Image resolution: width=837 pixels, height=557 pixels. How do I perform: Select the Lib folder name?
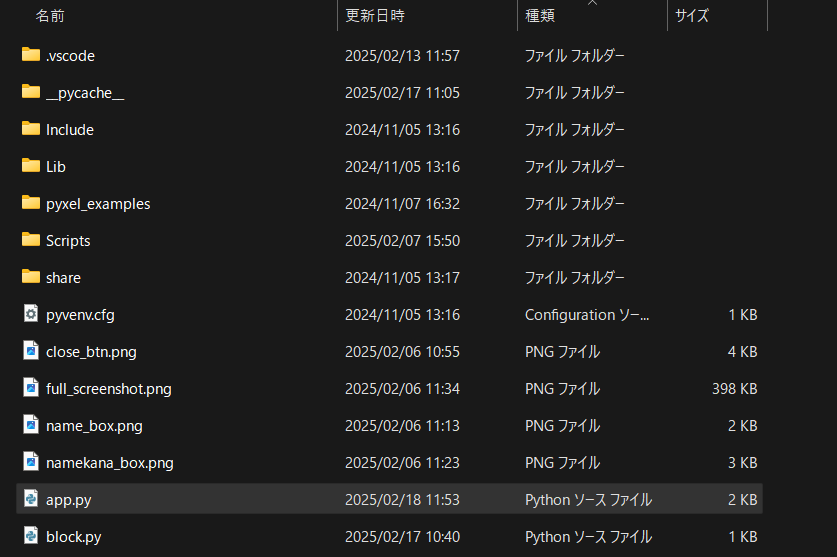(56, 167)
